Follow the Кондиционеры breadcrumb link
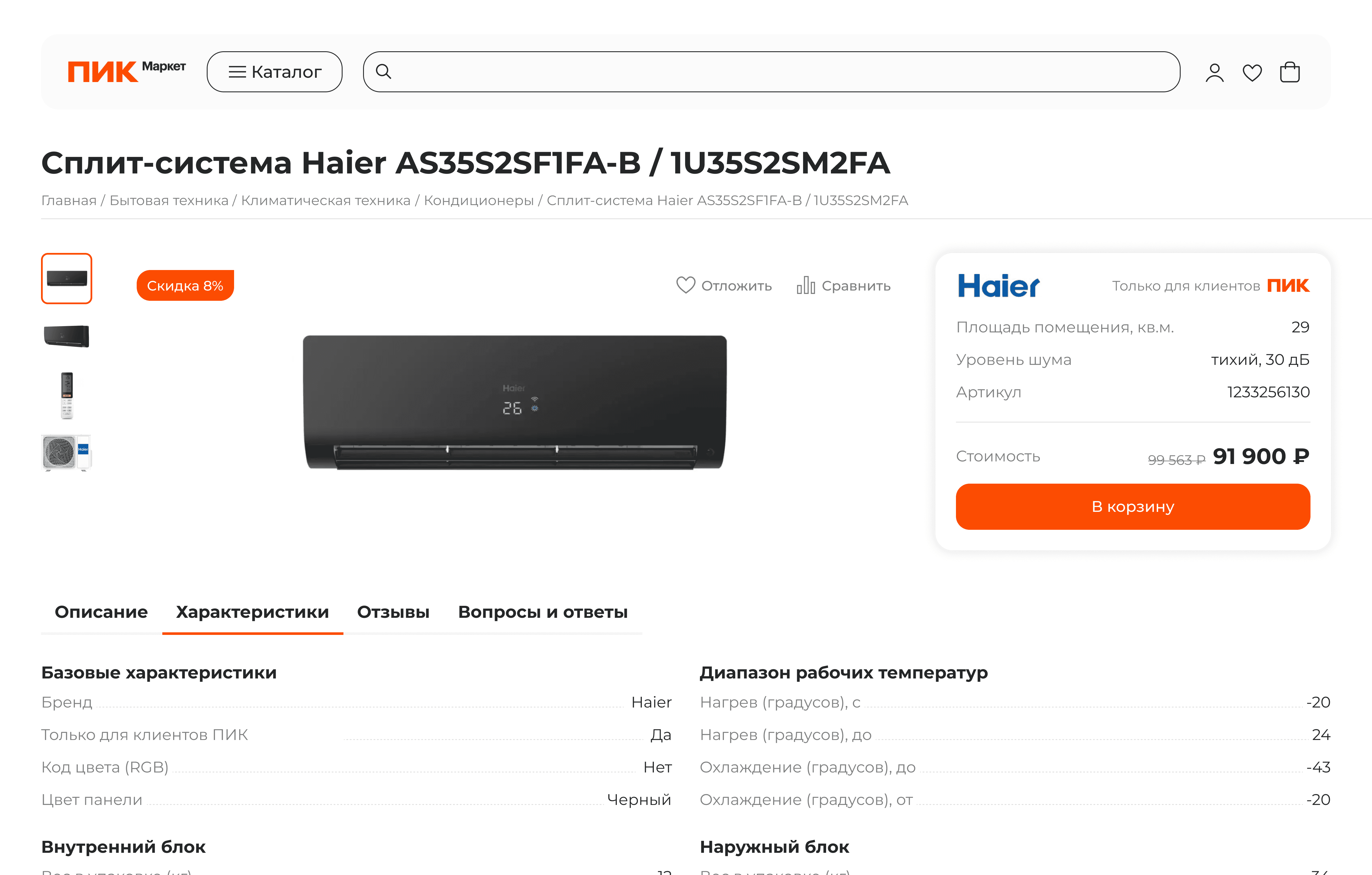 click(x=479, y=201)
